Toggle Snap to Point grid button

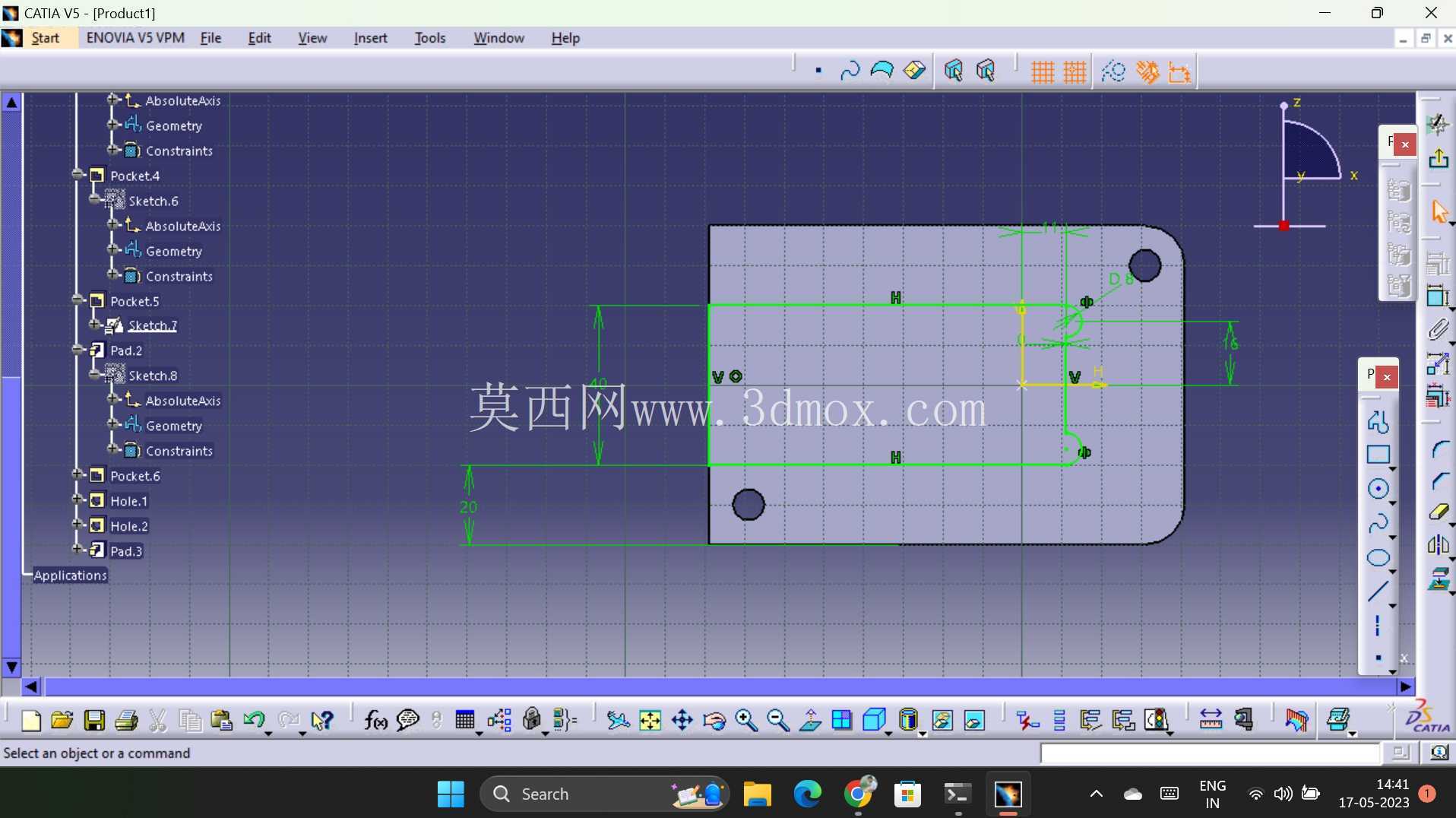coord(1075,72)
